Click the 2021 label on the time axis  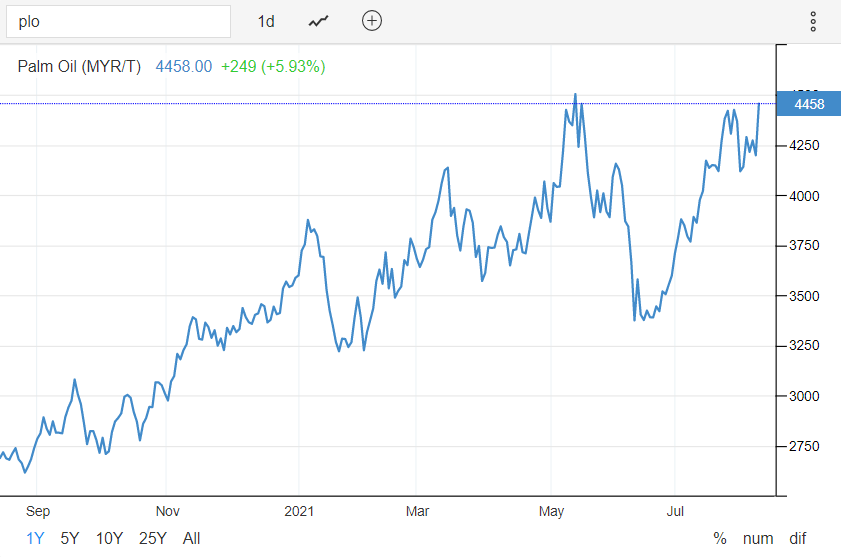click(299, 511)
